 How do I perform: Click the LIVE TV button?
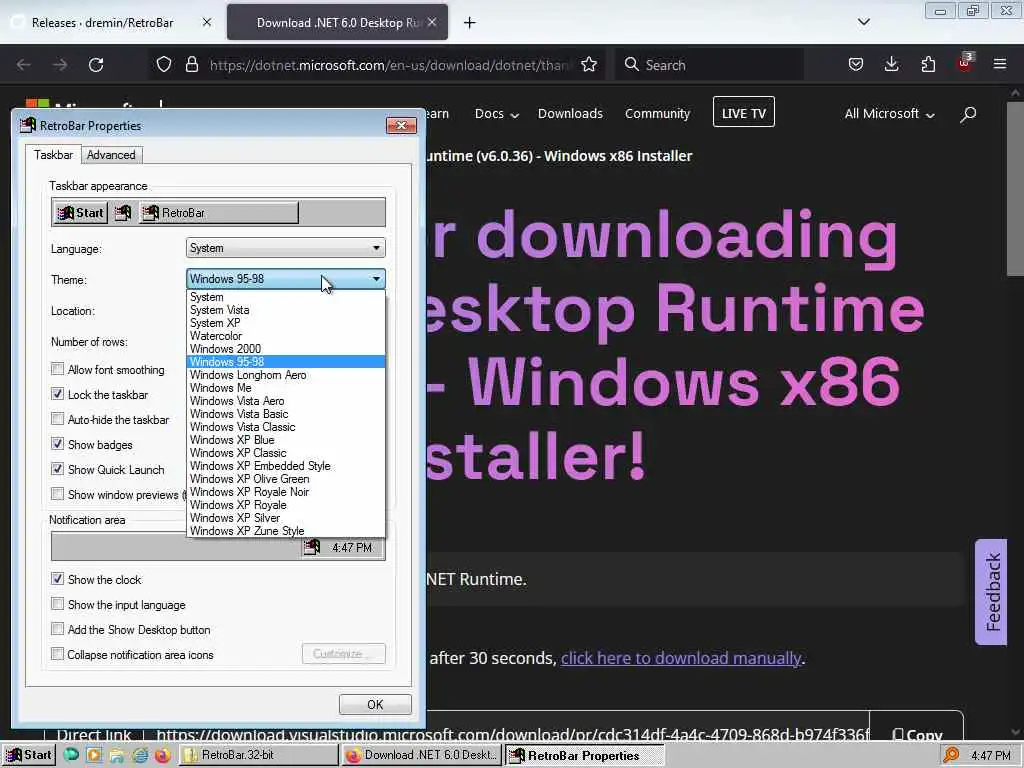pyautogui.click(x=744, y=112)
